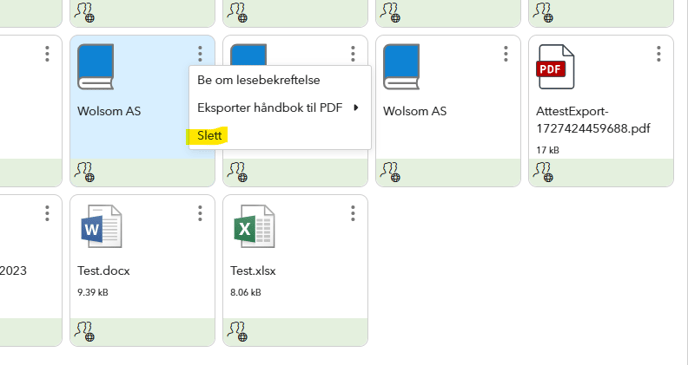Open three-dot menu on partially visible 2023 card
Image resolution: width=688 pixels, height=365 pixels.
point(47,213)
